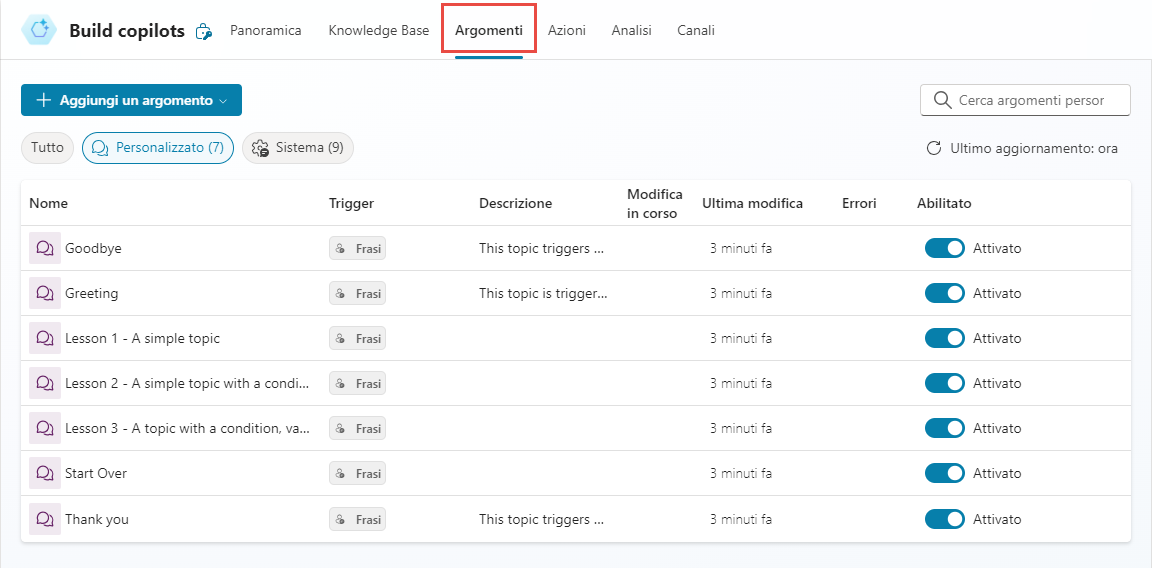Click the Frasi trigger badge for Start Over

coord(357,473)
